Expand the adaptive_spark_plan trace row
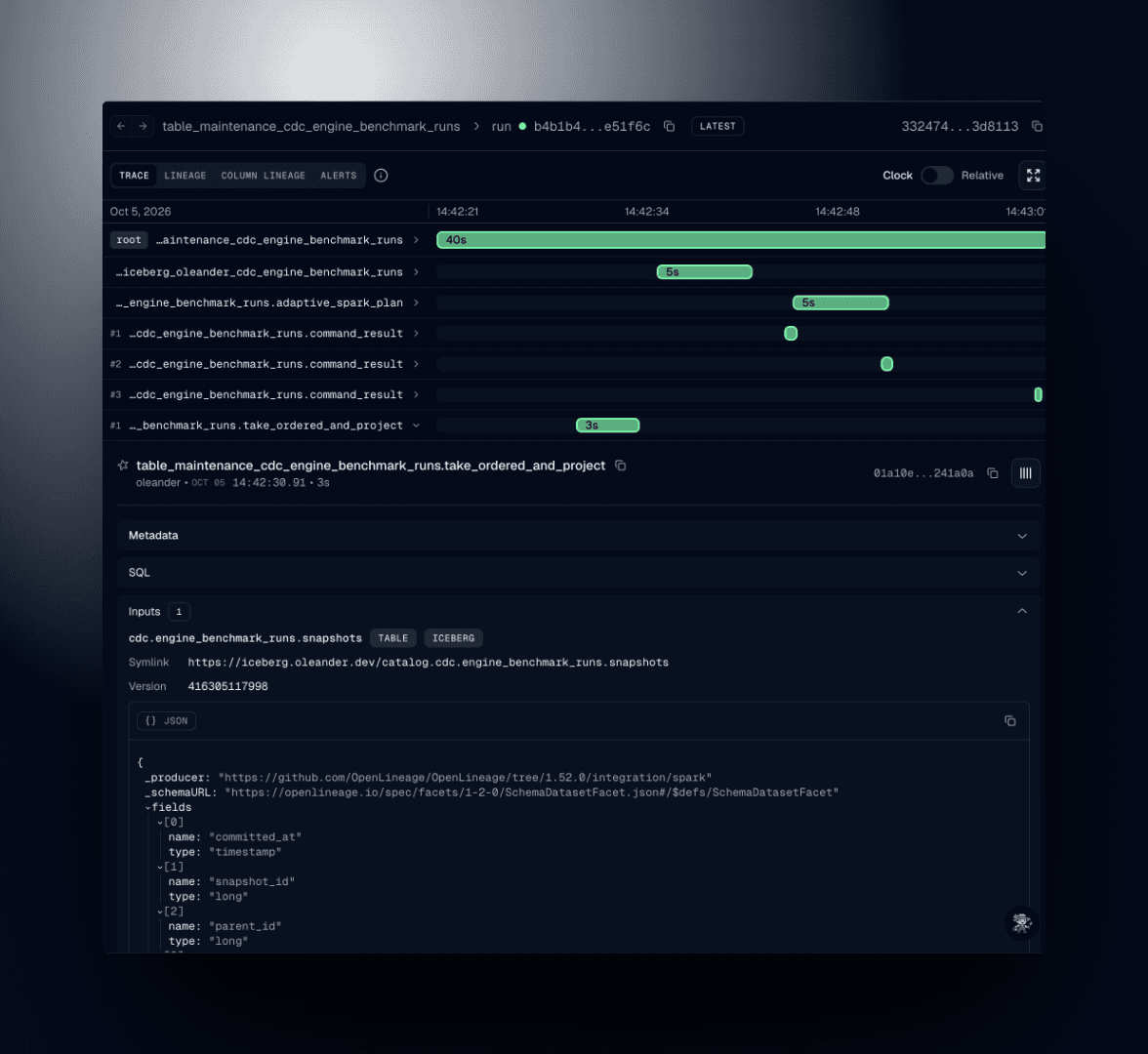 pos(416,303)
